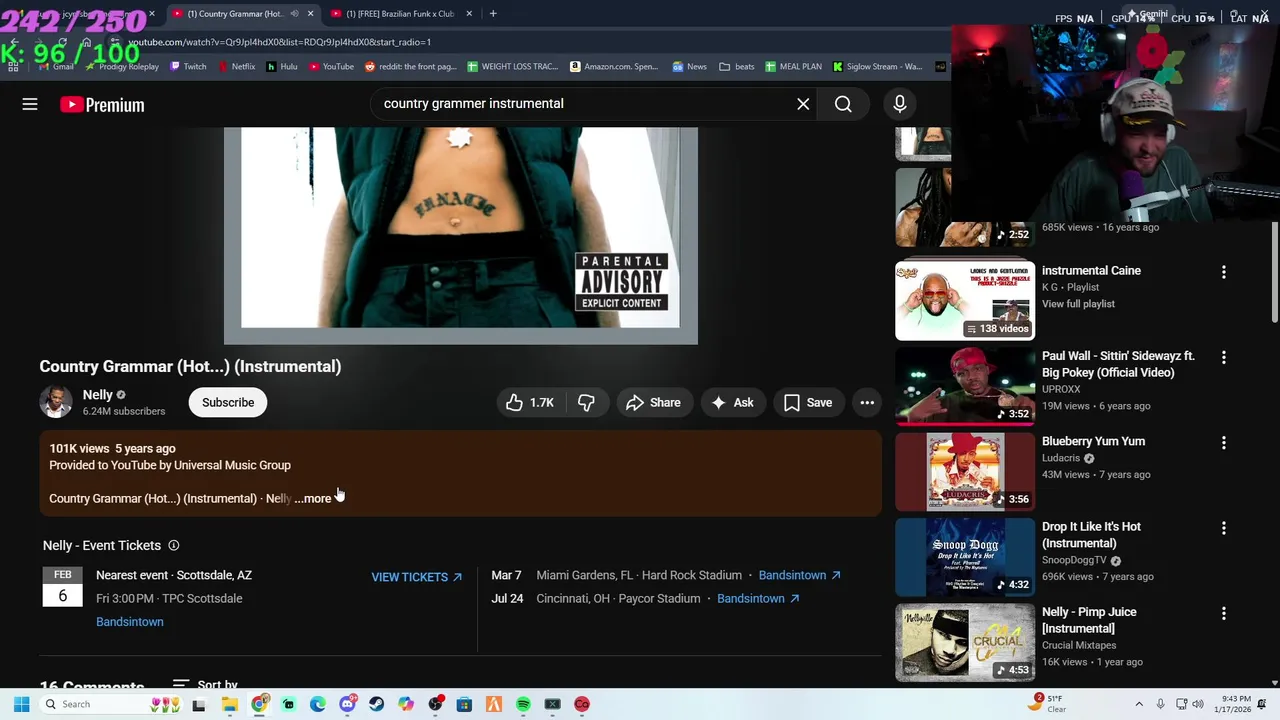Show hidden system tray icons
This screenshot has height=720, width=1280.
1138,704
